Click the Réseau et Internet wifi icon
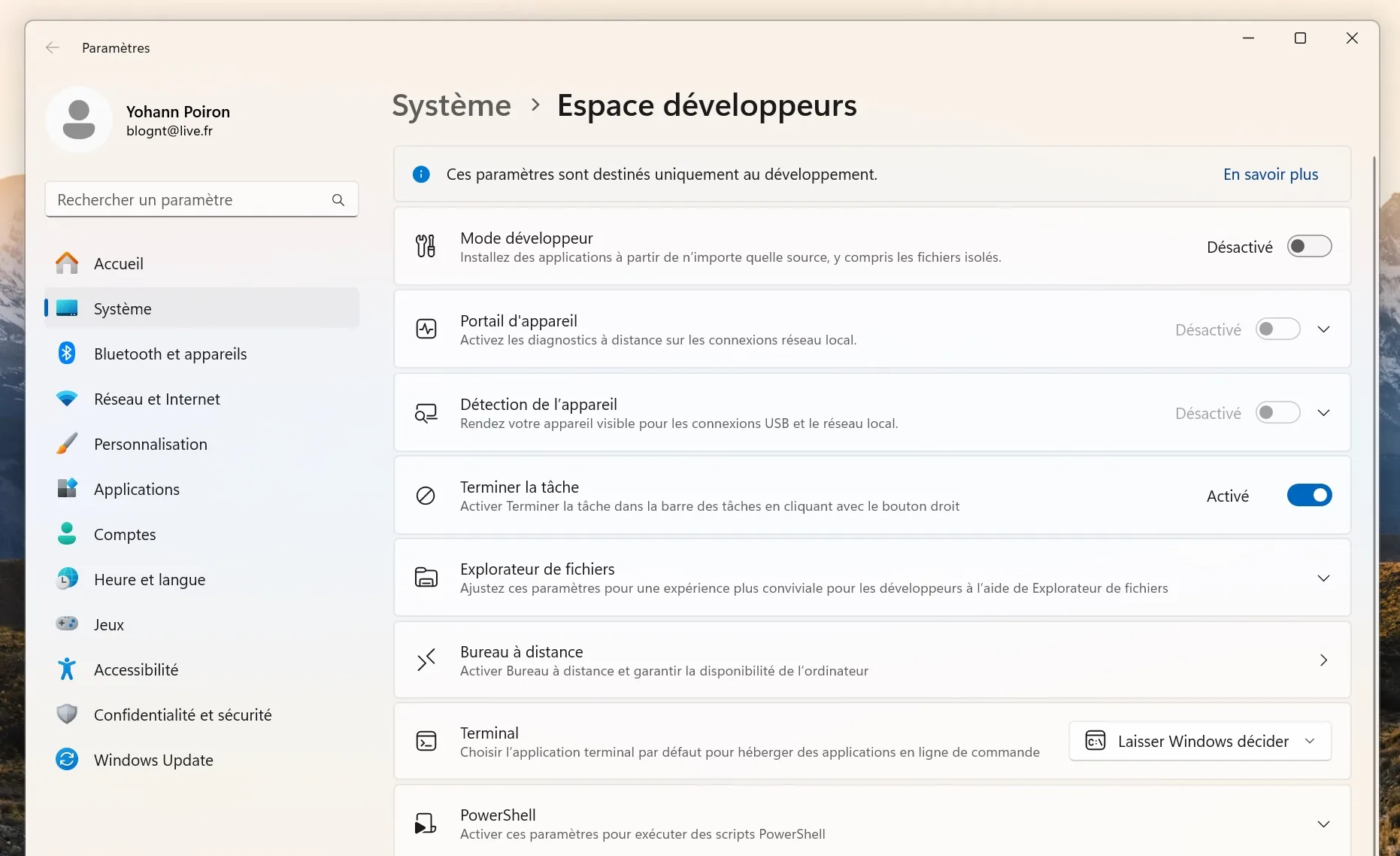Screen dimensions: 1400x856 67,399
